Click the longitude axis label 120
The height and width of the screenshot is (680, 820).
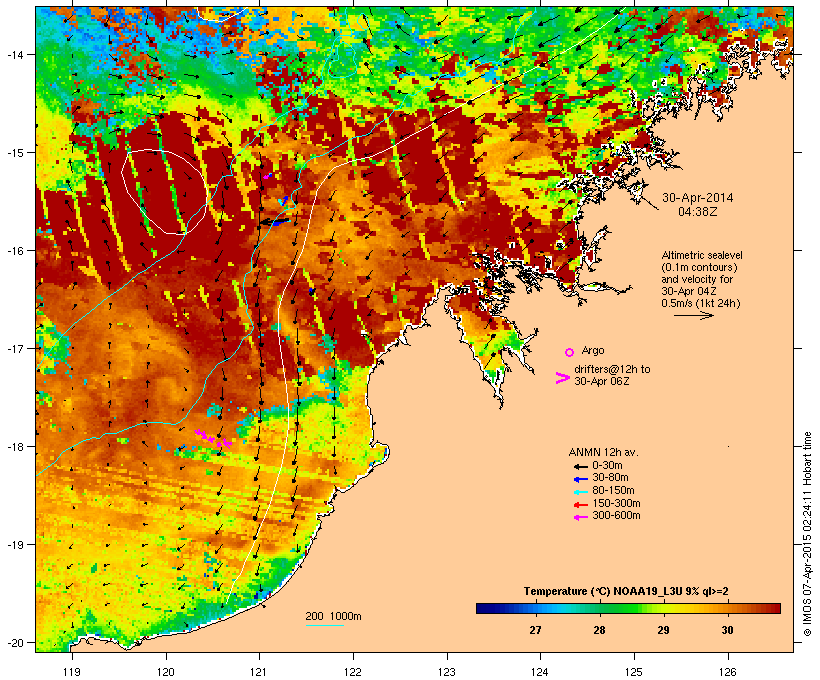tap(166, 672)
